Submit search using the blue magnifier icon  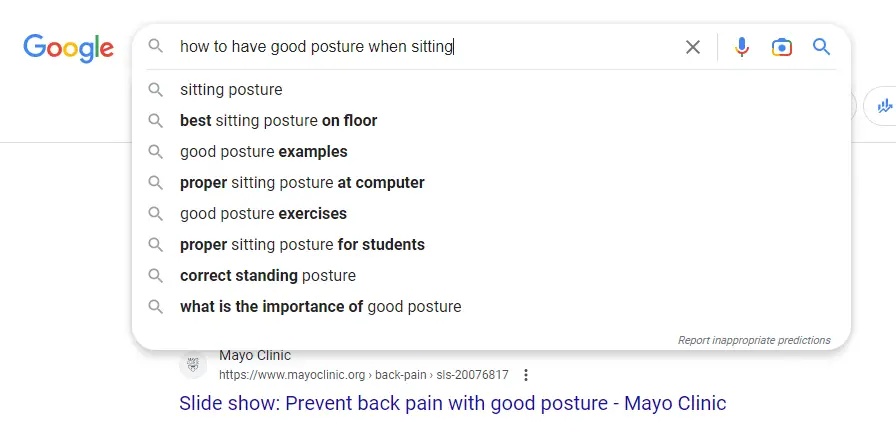[x=821, y=47]
